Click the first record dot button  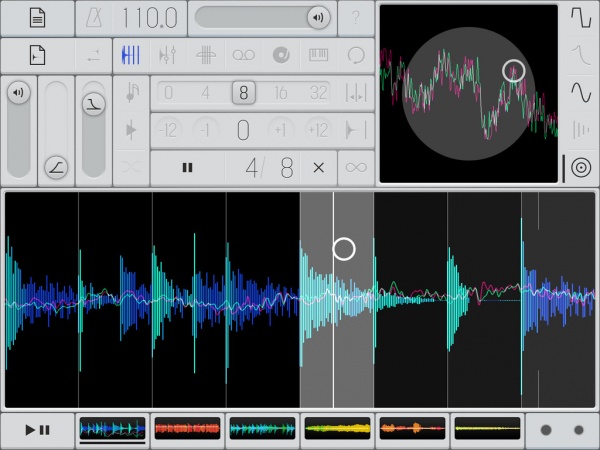[546, 430]
